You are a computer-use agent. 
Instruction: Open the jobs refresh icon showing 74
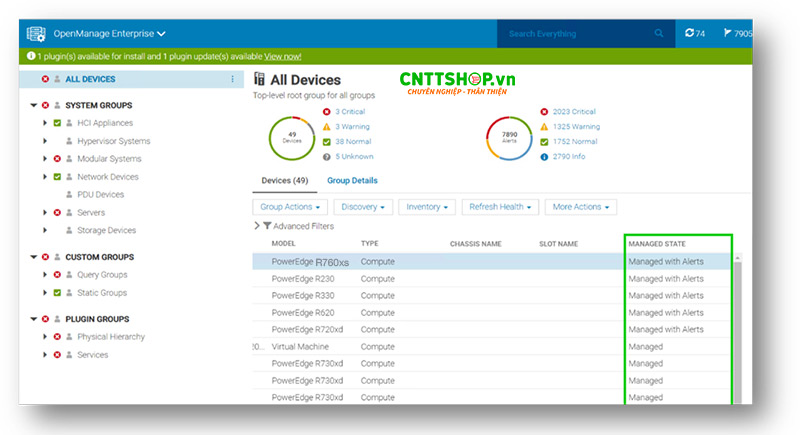click(x=694, y=33)
